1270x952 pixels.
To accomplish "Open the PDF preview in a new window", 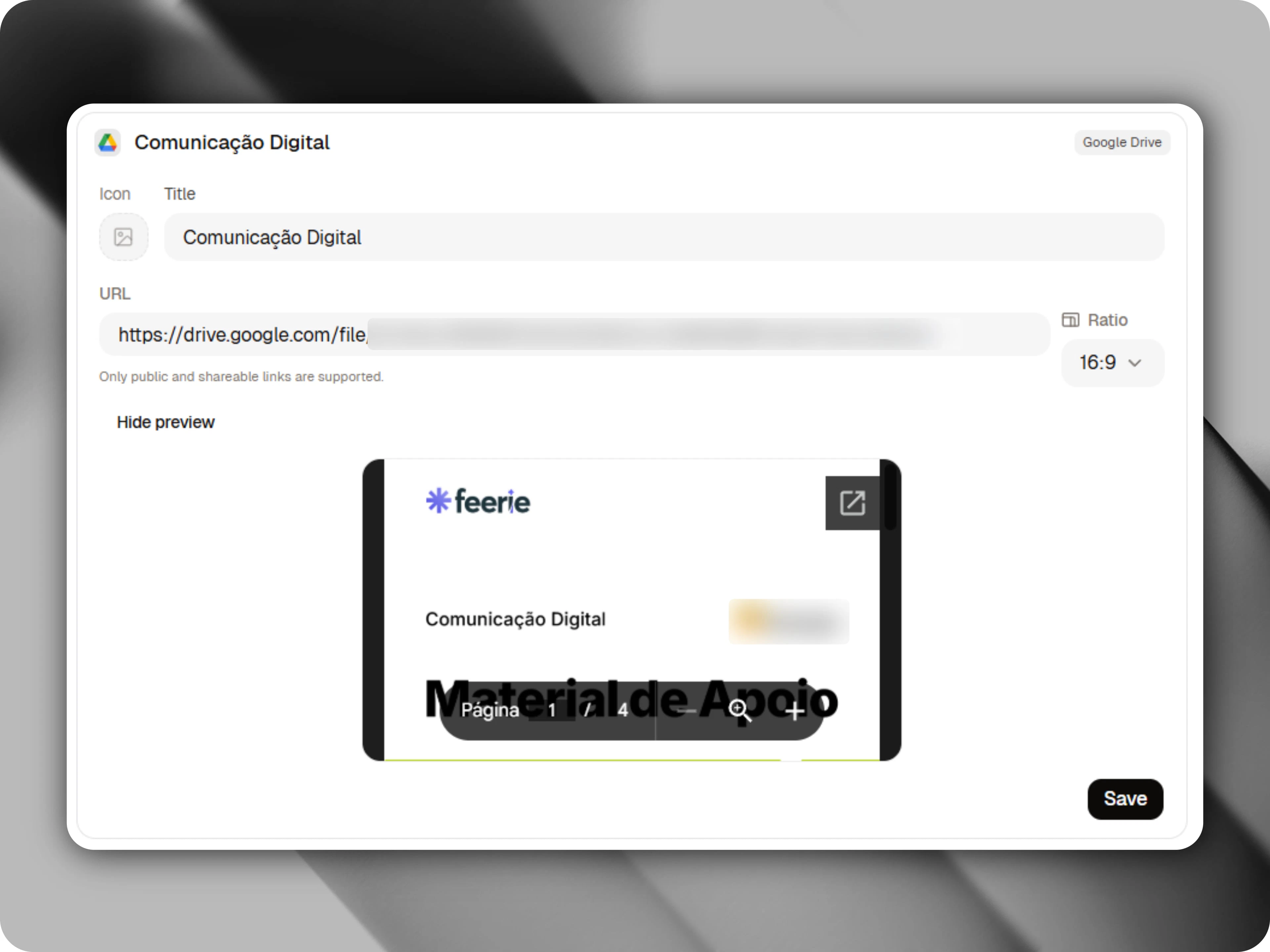I will (x=852, y=503).
